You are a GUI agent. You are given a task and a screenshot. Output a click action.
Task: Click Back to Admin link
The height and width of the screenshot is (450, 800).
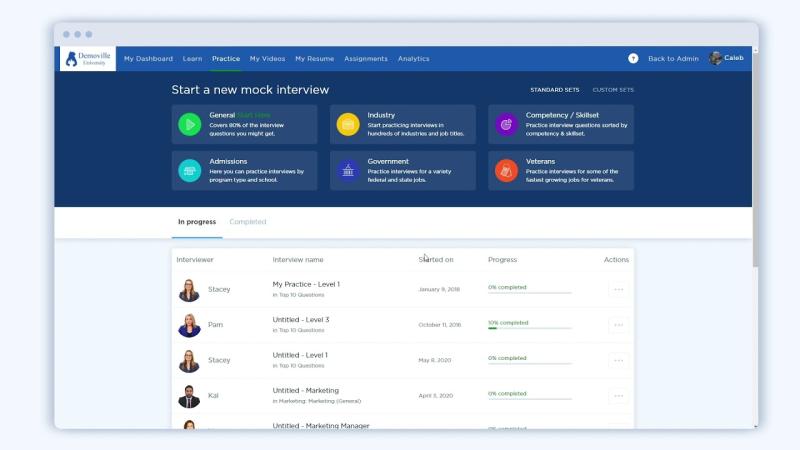[x=673, y=59]
